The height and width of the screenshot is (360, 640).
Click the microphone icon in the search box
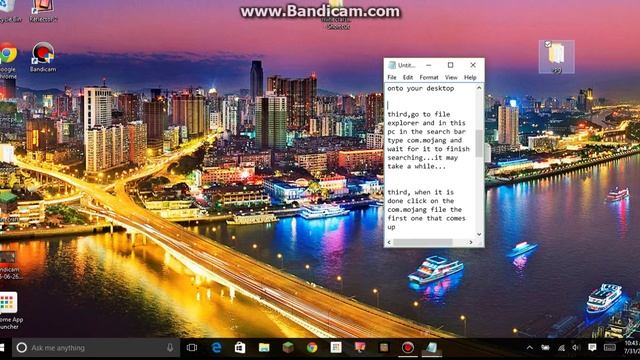(x=170, y=348)
